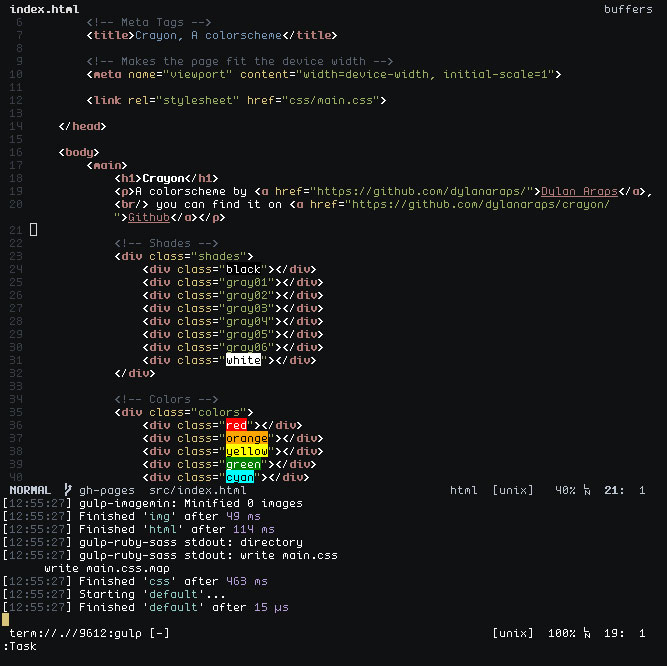The height and width of the screenshot is (666, 667).
Task: Click the yellow highlighted class value
Action: point(246,451)
